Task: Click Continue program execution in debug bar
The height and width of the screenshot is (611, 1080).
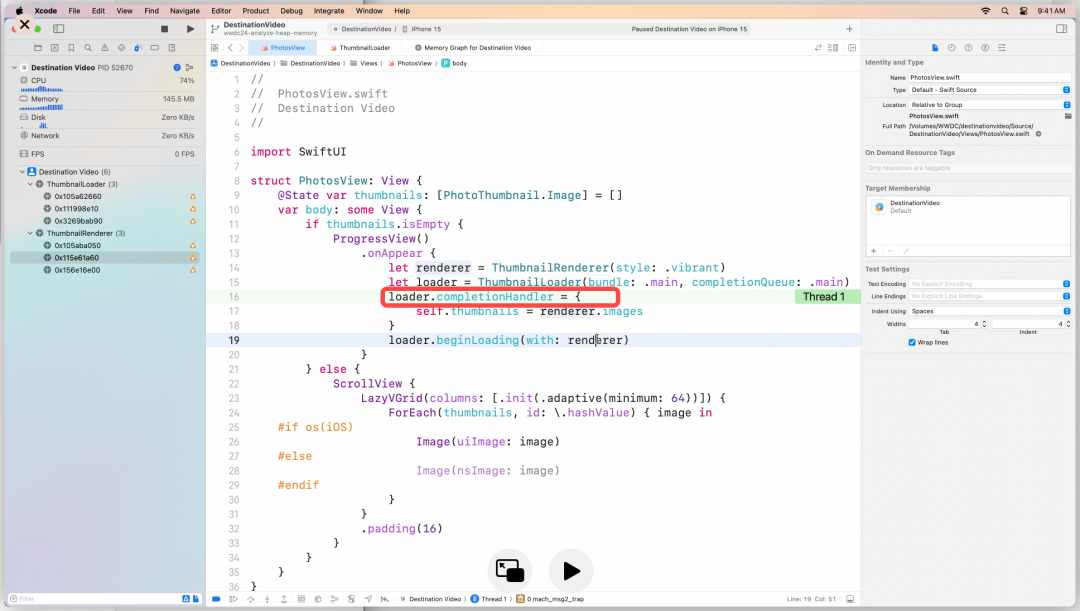Action: (233, 599)
